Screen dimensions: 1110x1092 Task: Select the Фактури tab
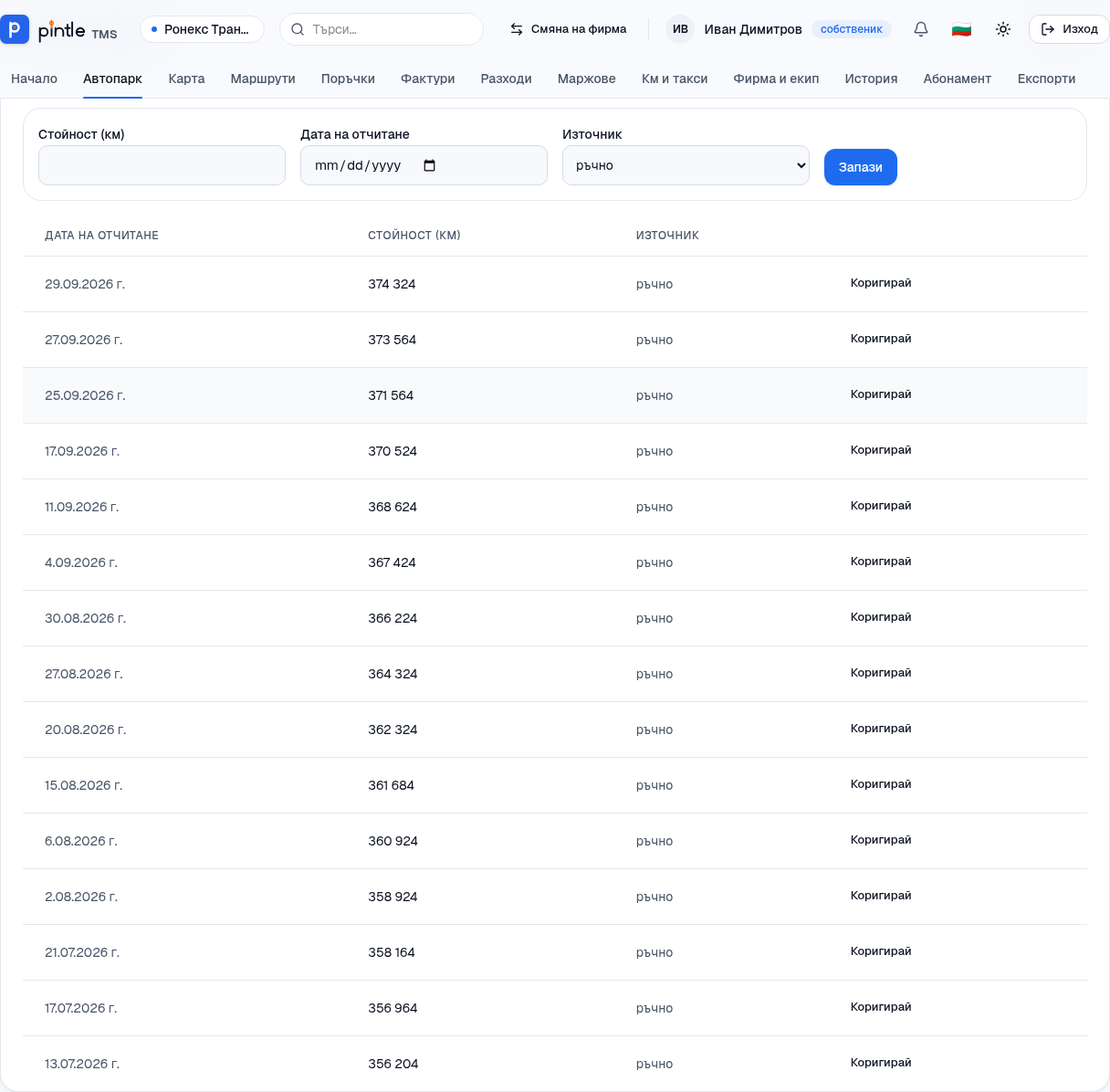[428, 79]
